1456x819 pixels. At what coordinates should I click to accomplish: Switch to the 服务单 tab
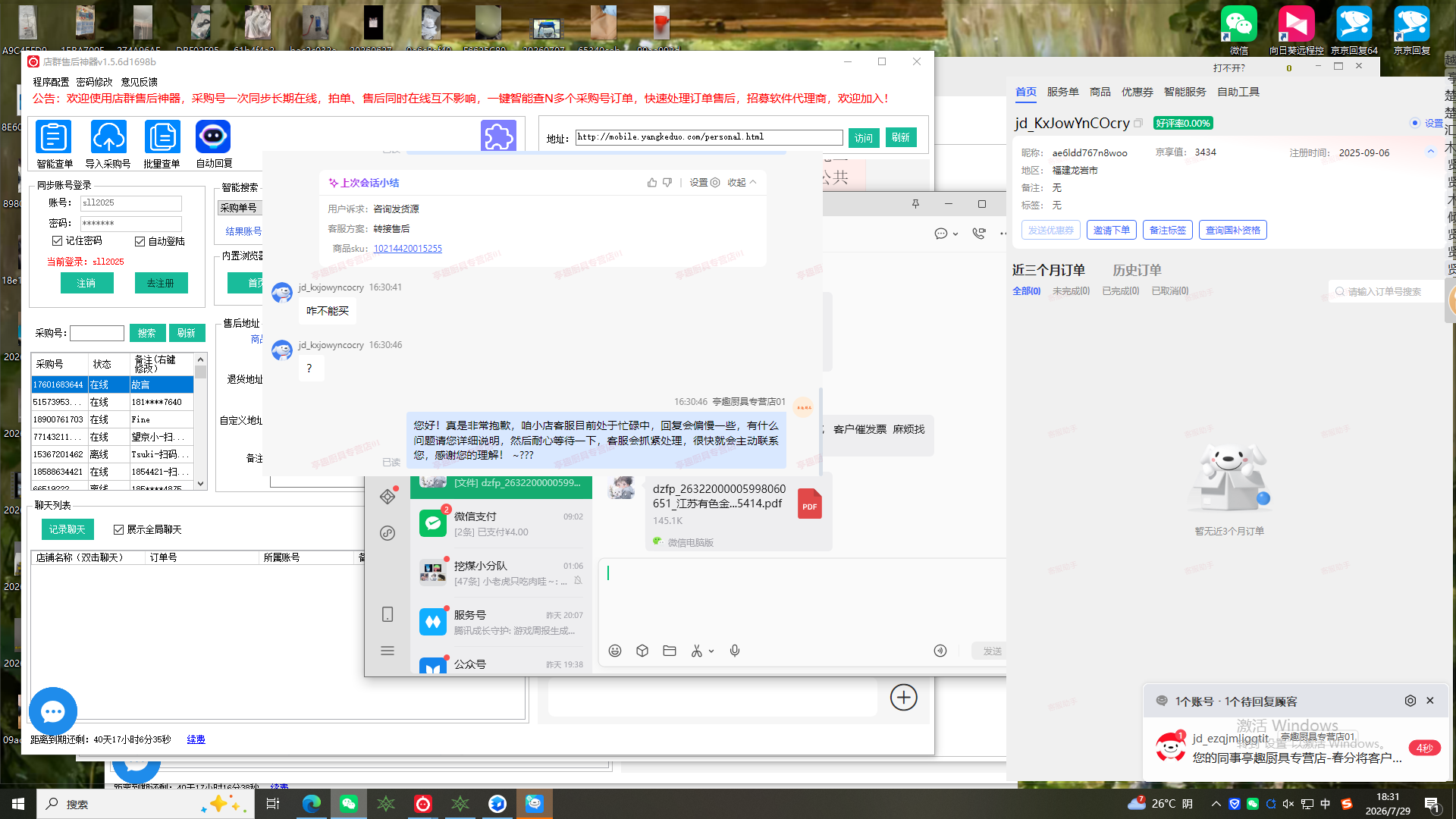1062,92
